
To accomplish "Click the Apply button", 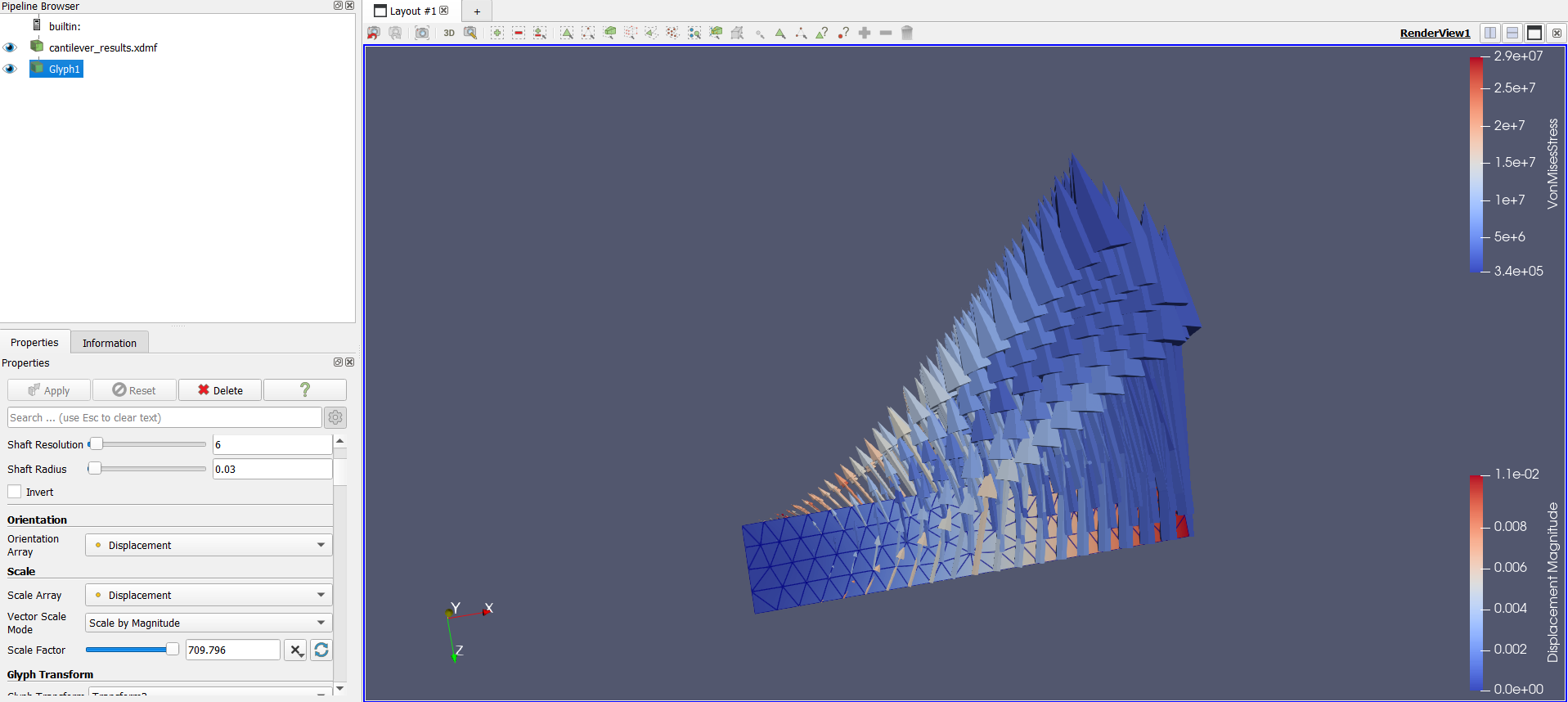I will pos(49,390).
